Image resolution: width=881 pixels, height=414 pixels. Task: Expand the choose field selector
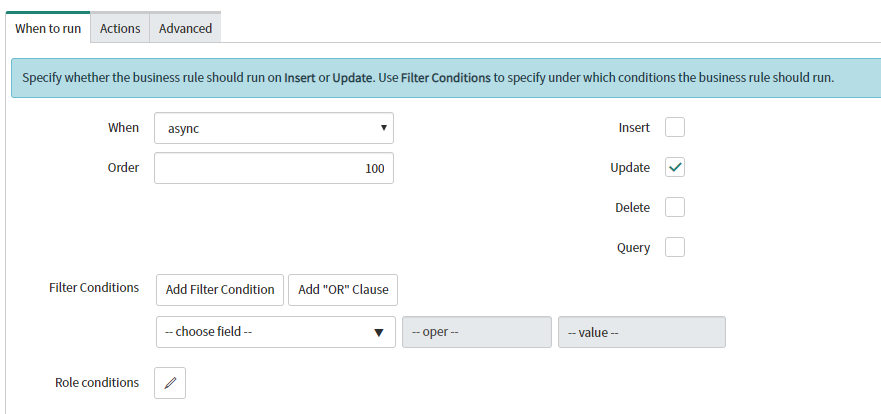point(276,332)
